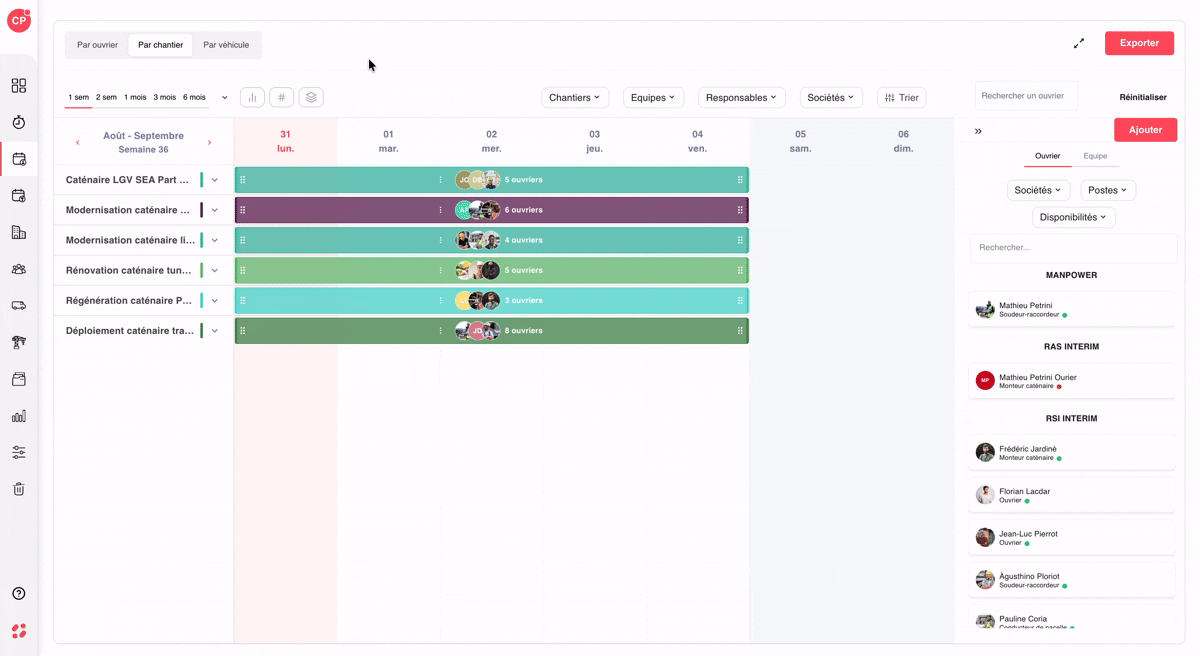
Task: Select the 2 sem time range
Action: (106, 97)
